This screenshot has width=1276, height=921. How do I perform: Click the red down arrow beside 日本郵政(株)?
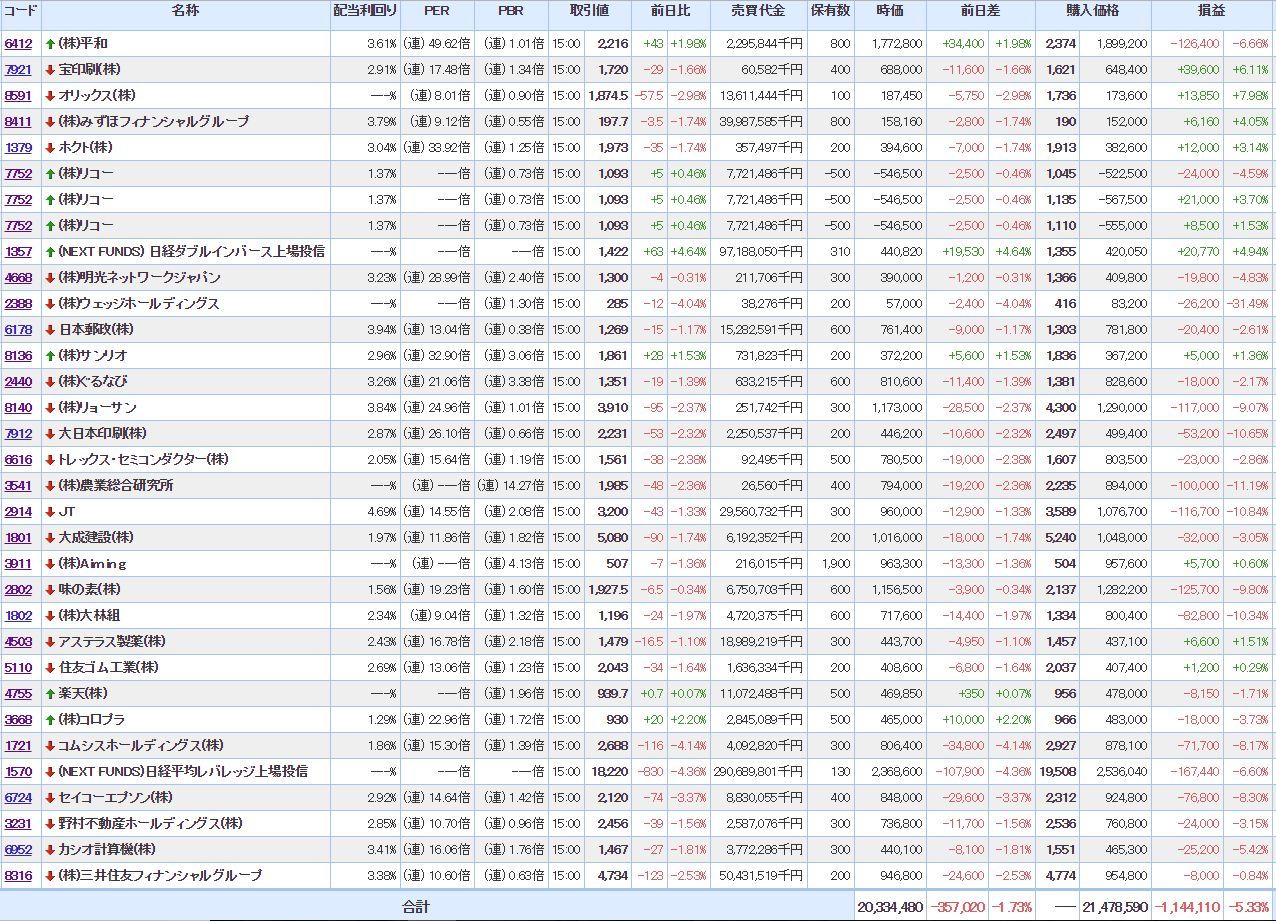tap(50, 330)
